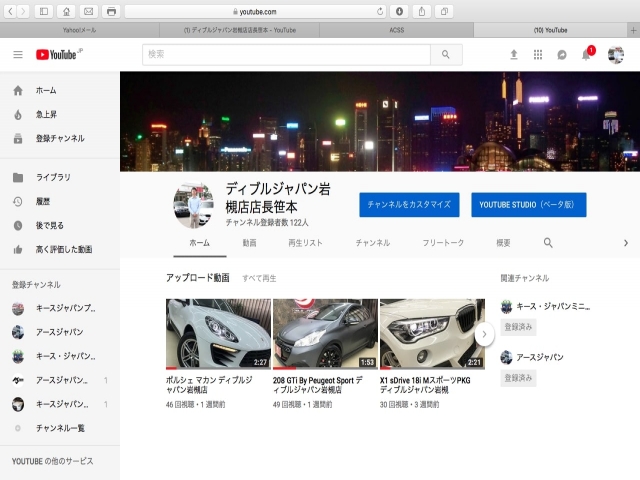Viewport: 640px width, 480px height.
Task: Open 高く評価した動画 liked videos
Action: 60,249
